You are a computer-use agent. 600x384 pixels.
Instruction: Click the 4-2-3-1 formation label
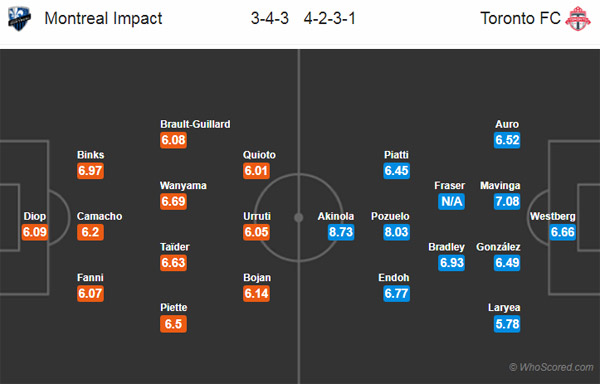click(330, 18)
